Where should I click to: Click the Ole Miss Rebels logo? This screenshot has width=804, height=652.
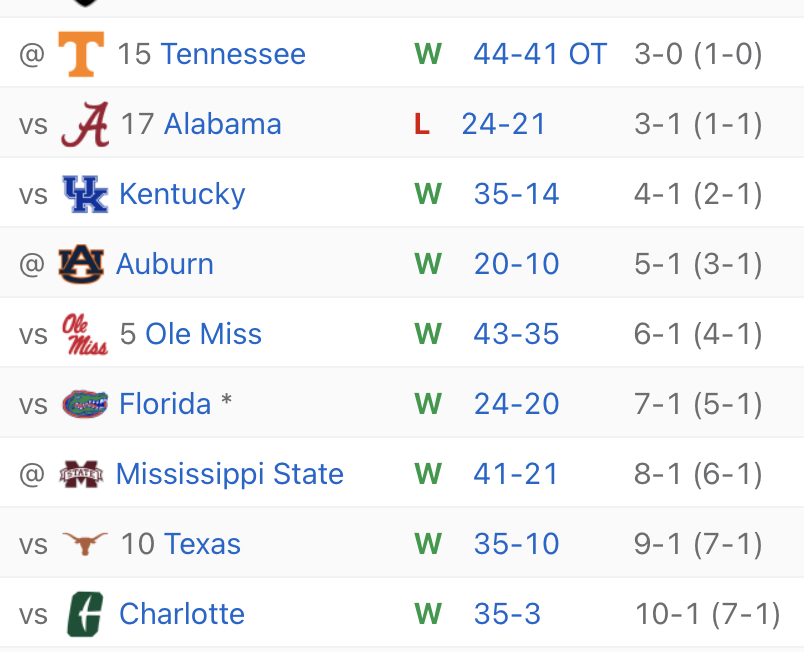[x=85, y=334]
